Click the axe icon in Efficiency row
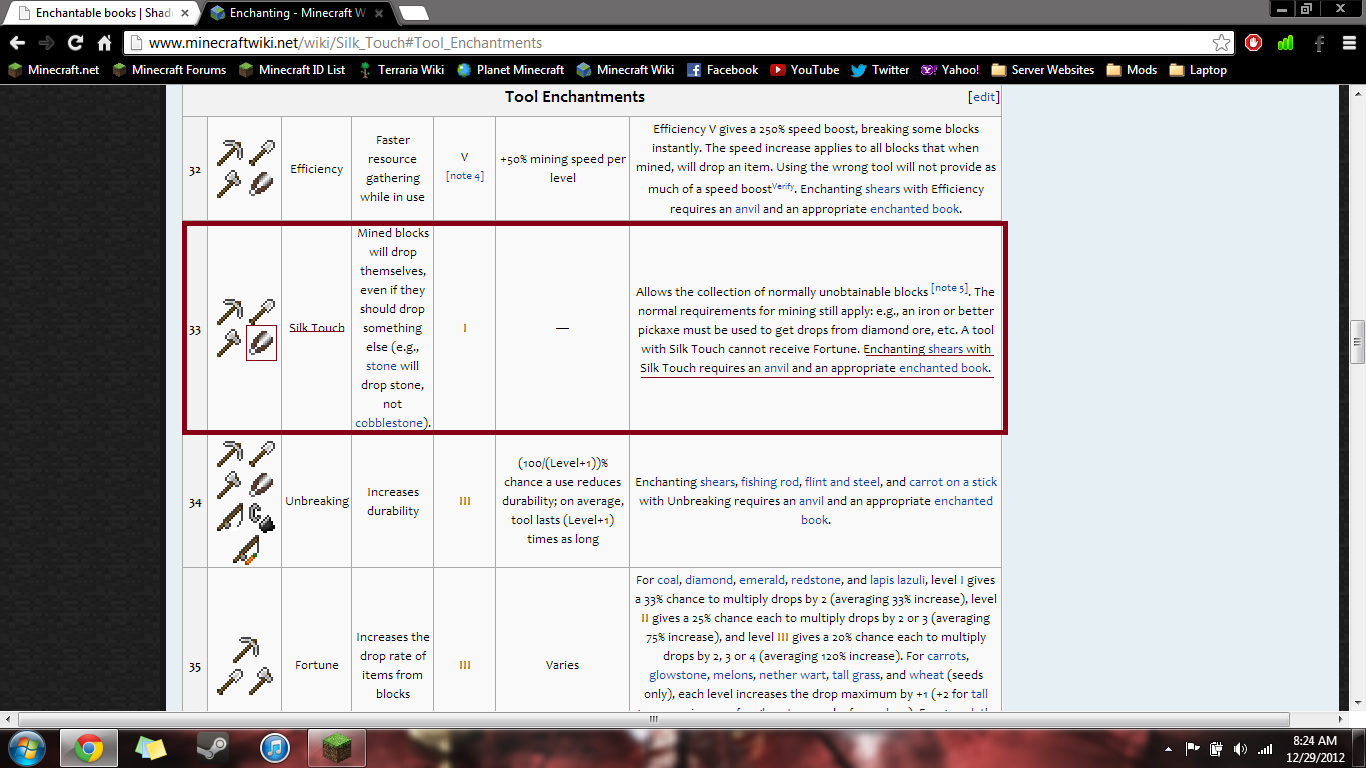Viewport: 1366px width, 768px height. [x=231, y=184]
